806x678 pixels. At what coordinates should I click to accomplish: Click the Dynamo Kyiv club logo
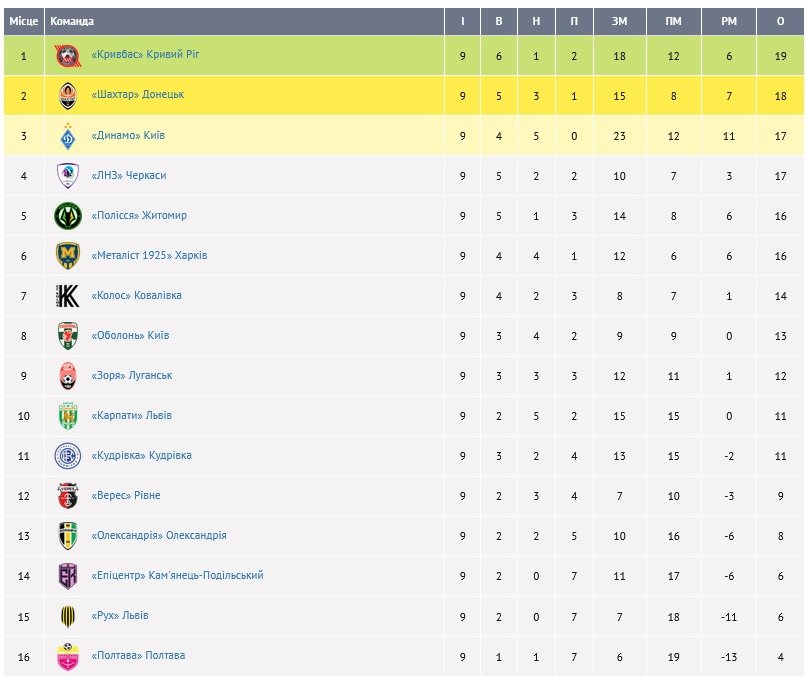(67, 136)
